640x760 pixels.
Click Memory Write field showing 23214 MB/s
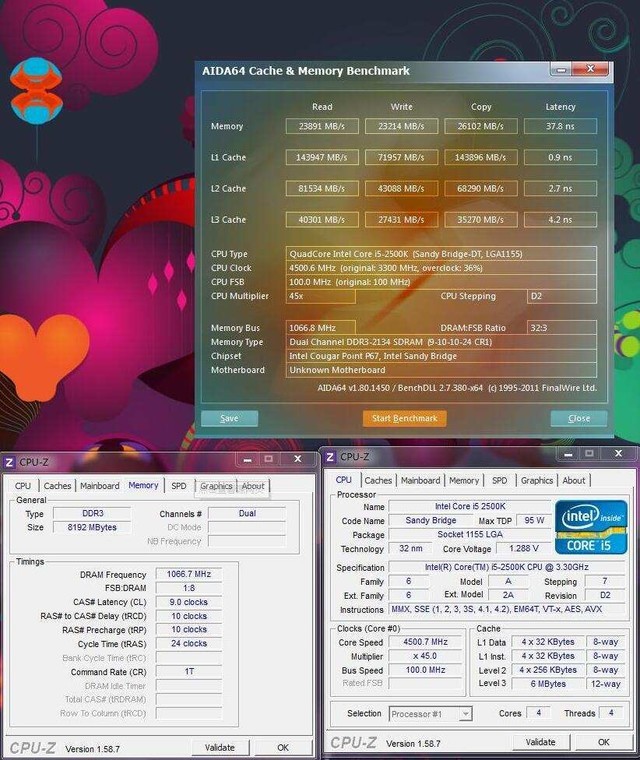tap(401, 126)
